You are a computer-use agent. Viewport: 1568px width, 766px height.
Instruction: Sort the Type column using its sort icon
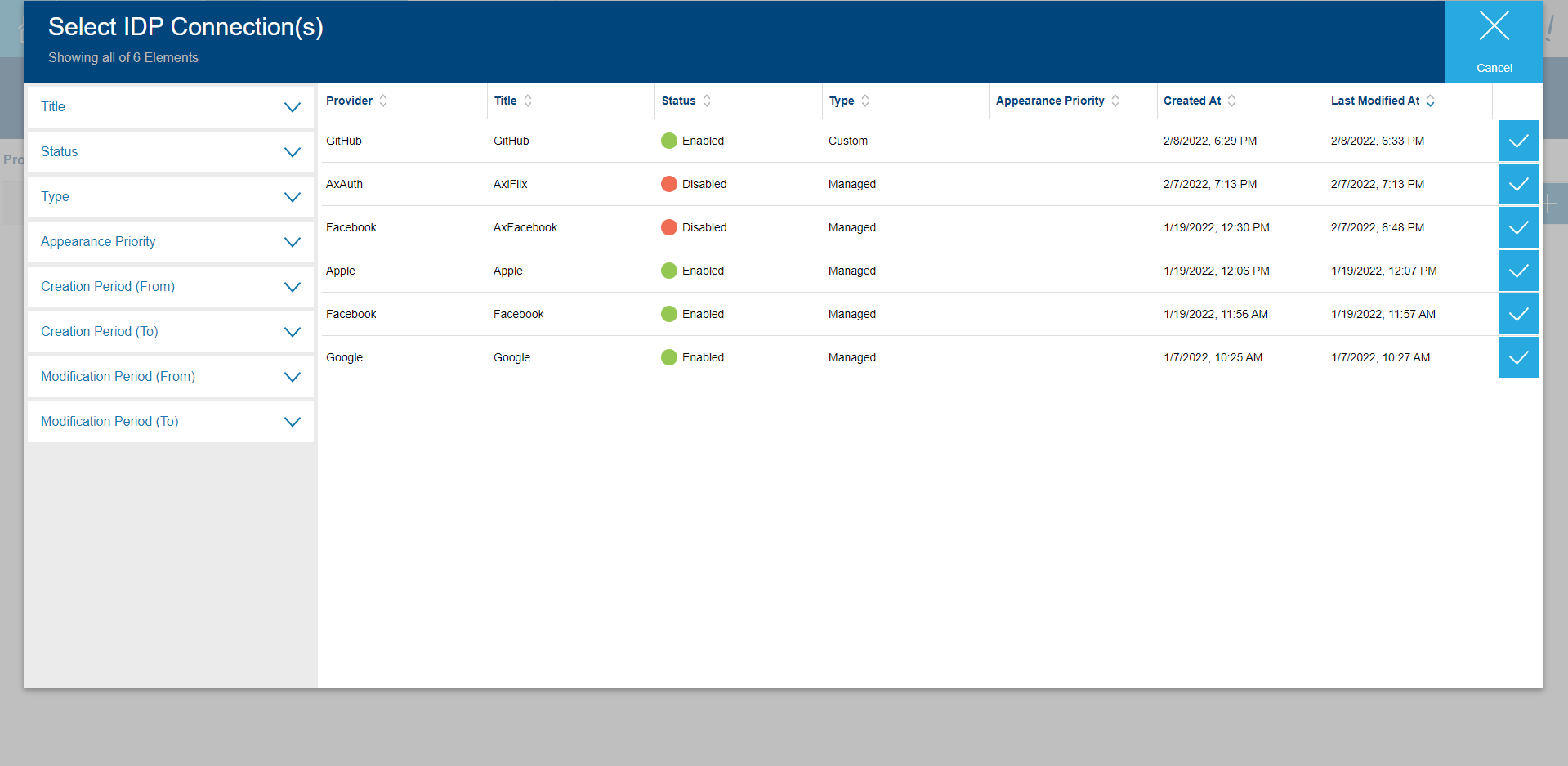click(x=864, y=101)
